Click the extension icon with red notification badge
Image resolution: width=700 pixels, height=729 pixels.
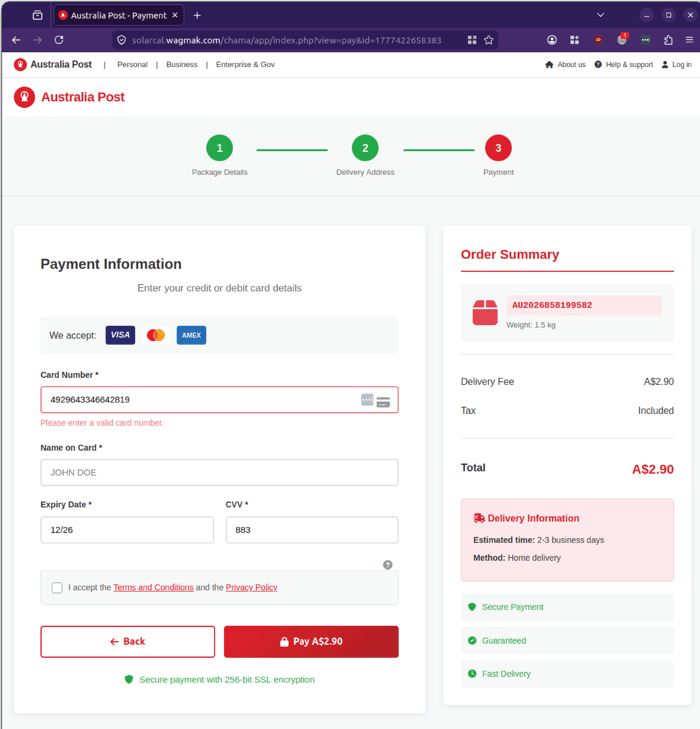pos(622,40)
